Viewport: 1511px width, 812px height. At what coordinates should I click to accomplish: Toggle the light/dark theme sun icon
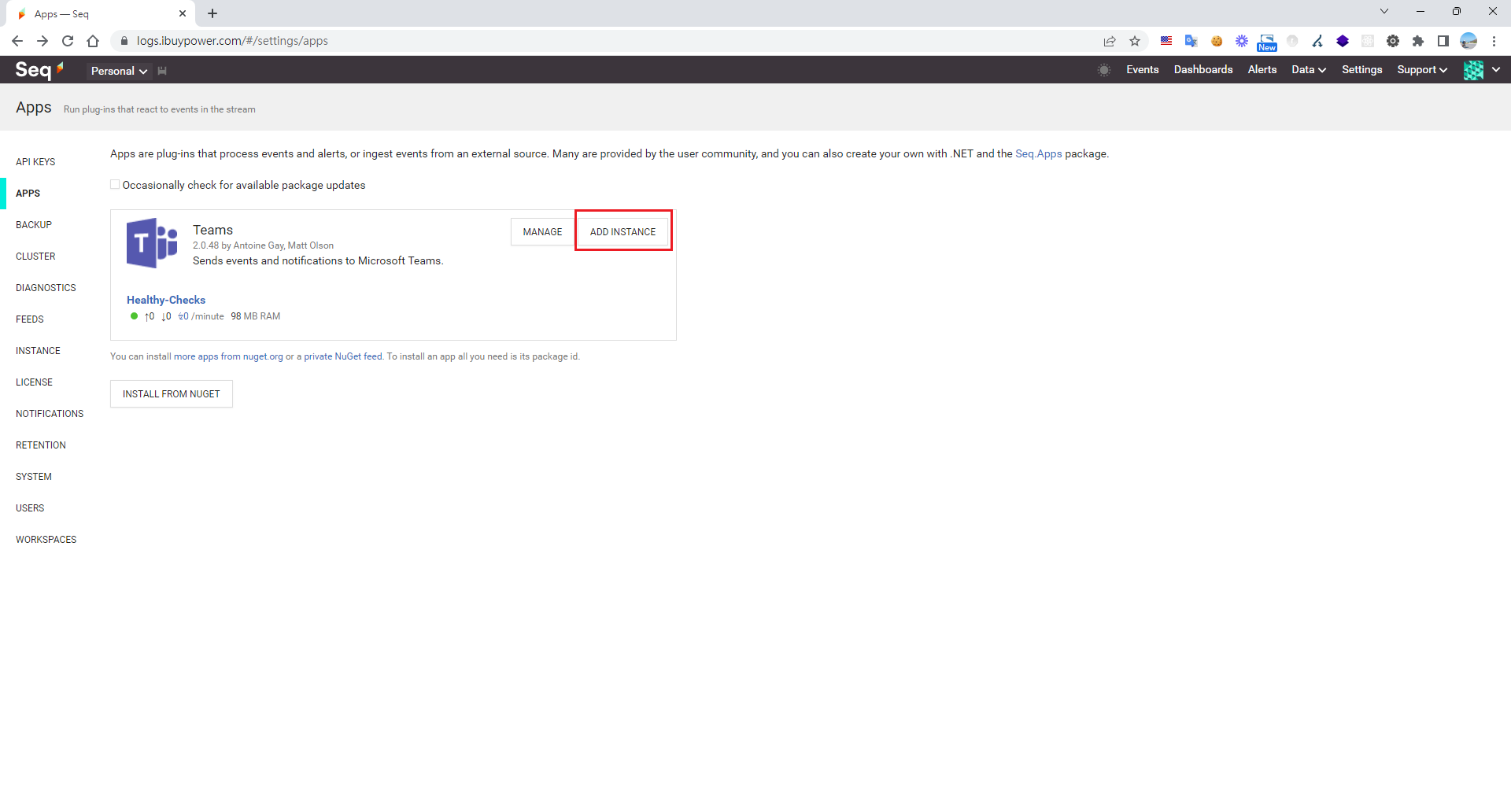click(1104, 70)
